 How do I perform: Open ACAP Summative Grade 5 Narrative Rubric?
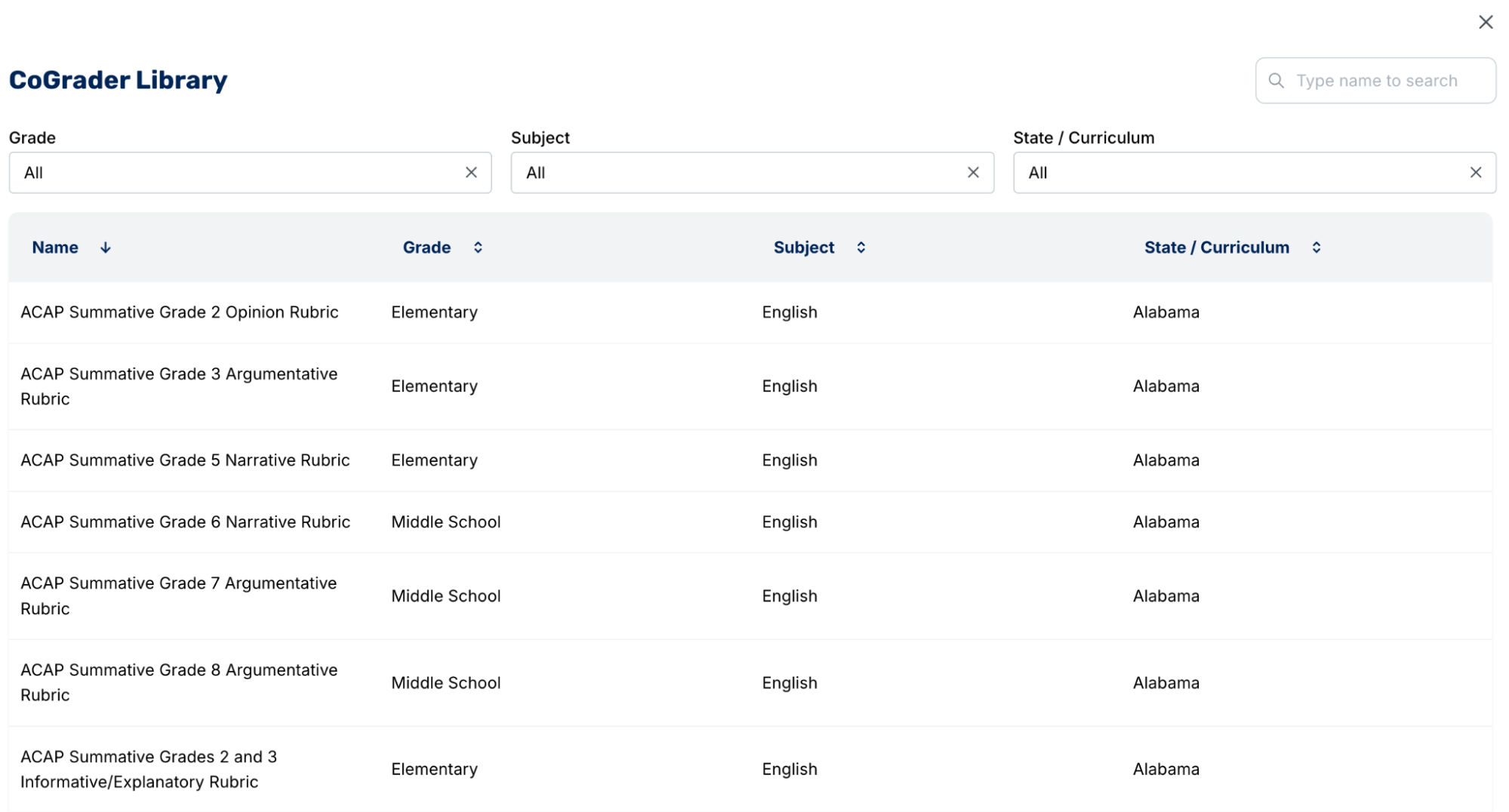(185, 460)
